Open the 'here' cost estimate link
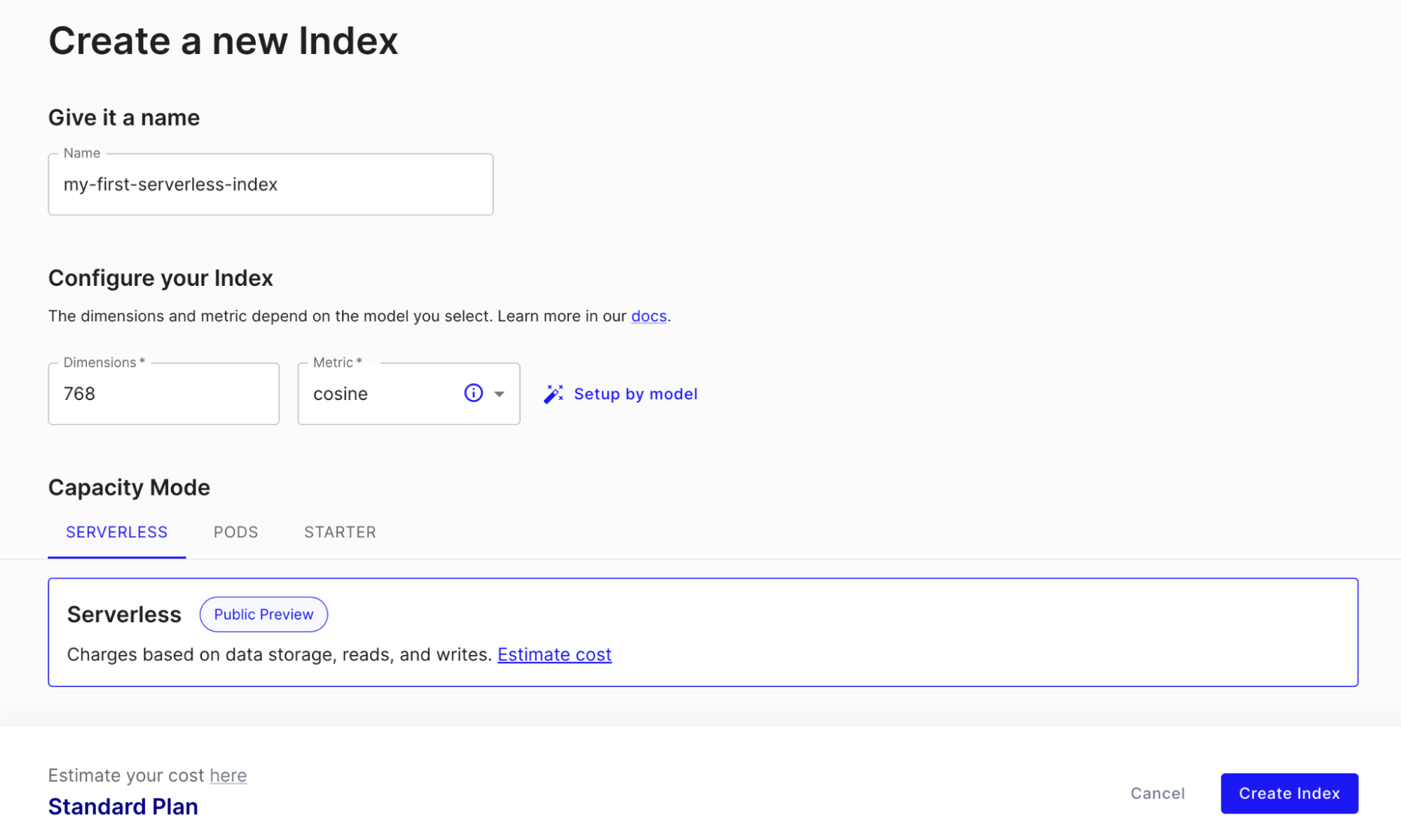The width and height of the screenshot is (1401, 840). pyautogui.click(x=228, y=776)
